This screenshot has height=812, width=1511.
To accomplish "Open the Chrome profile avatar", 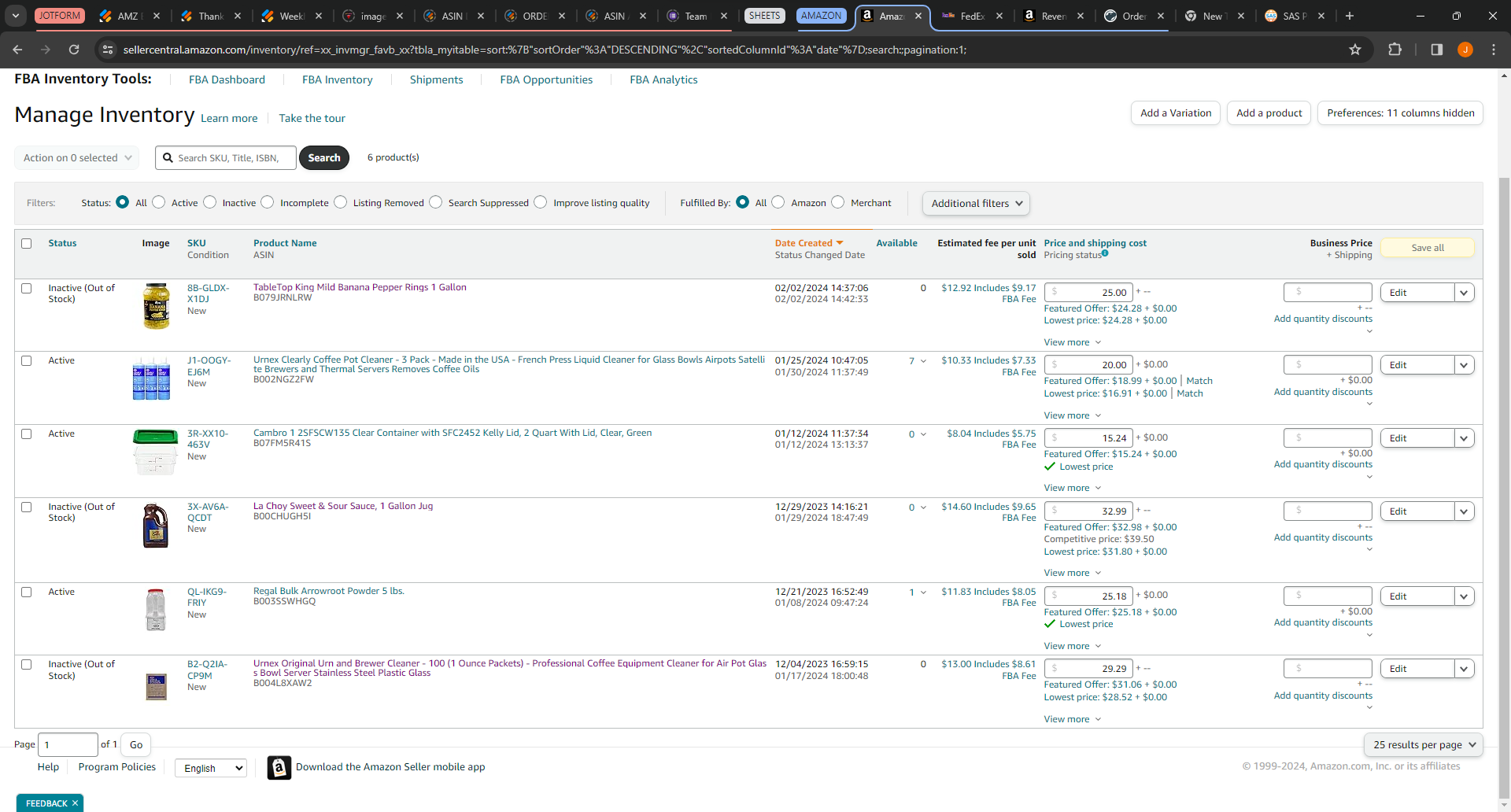I will [x=1465, y=50].
